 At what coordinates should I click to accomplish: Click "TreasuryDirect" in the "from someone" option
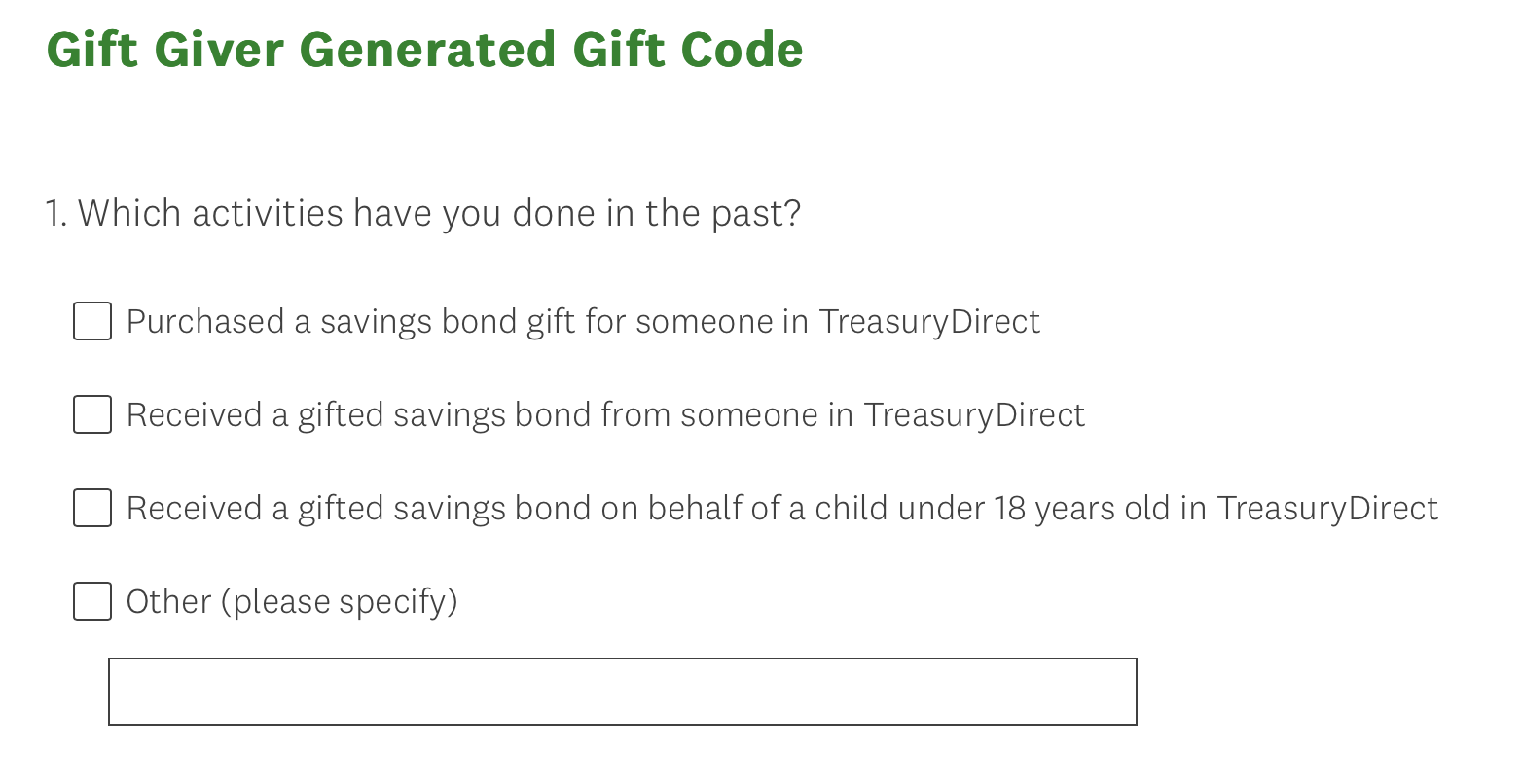(974, 415)
